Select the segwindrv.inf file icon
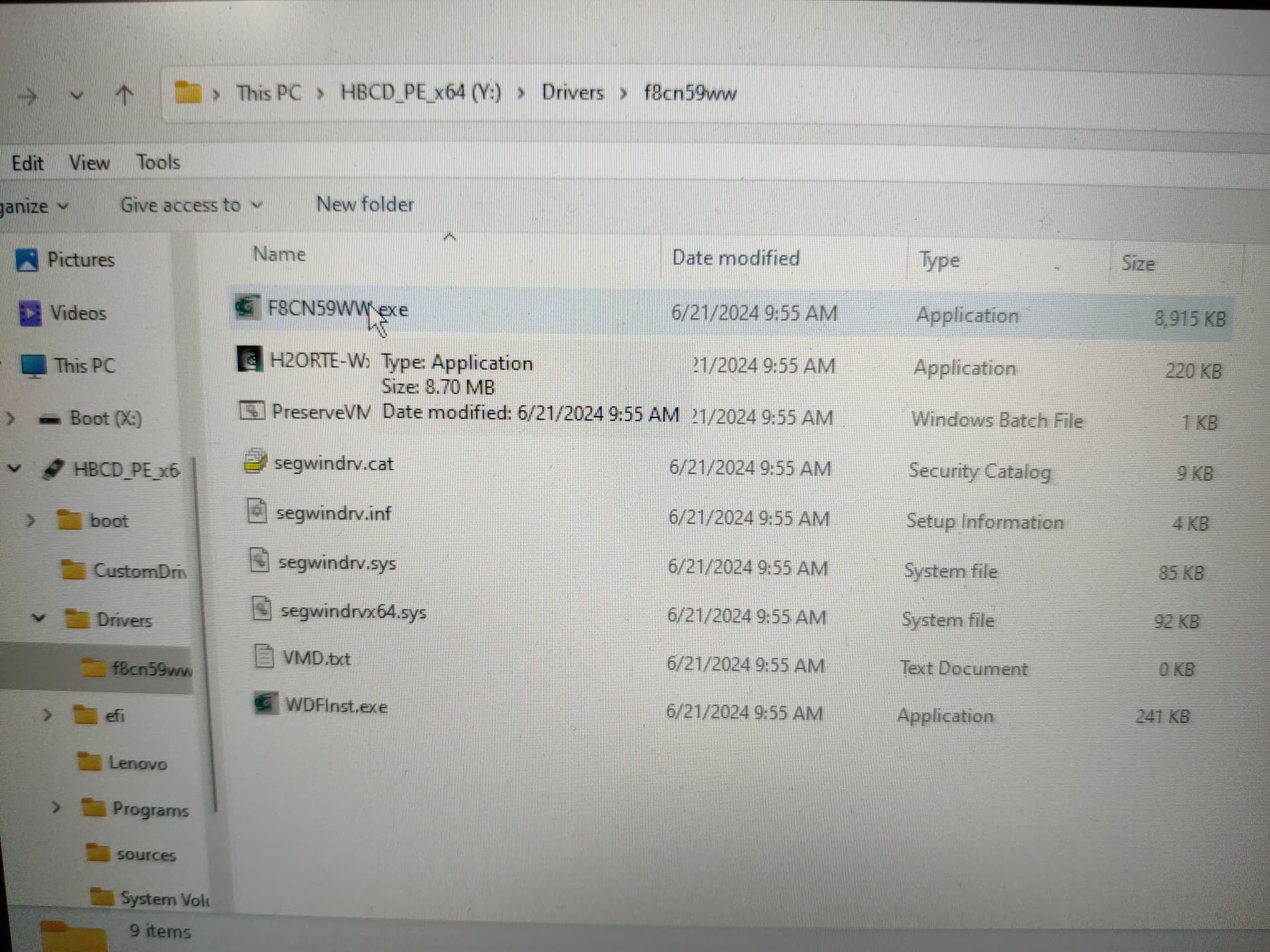1270x952 pixels. coord(257,511)
